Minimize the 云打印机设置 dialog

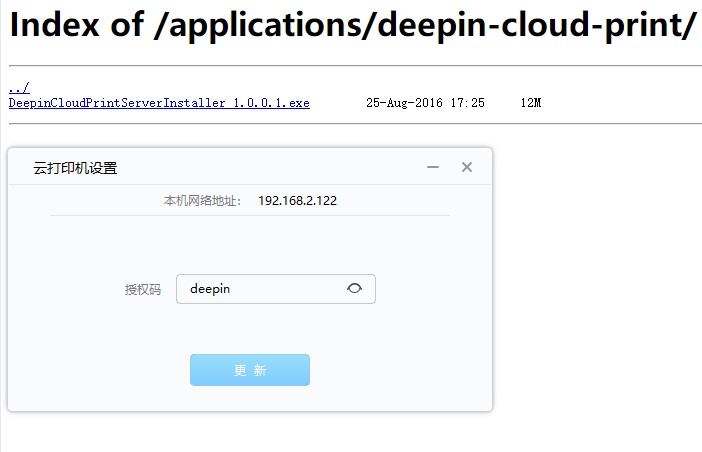433,167
